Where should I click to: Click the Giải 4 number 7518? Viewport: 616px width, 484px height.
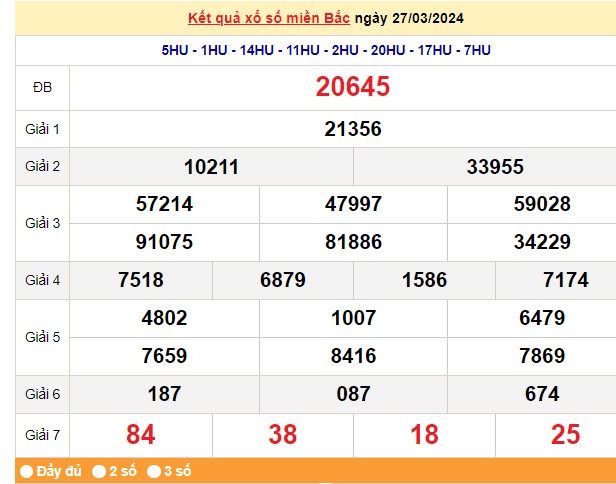pyautogui.click(x=140, y=280)
